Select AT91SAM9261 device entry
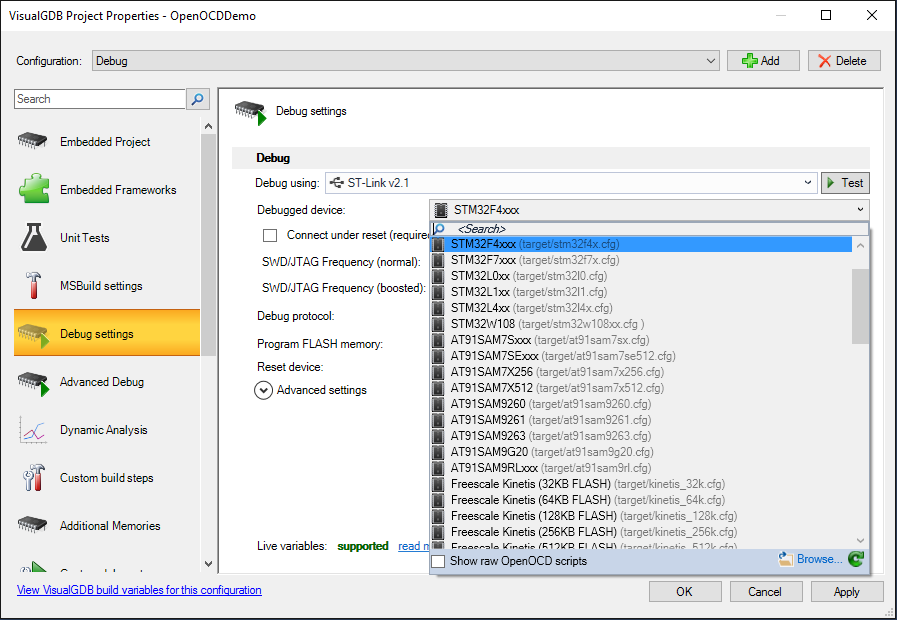 [x=641, y=420]
